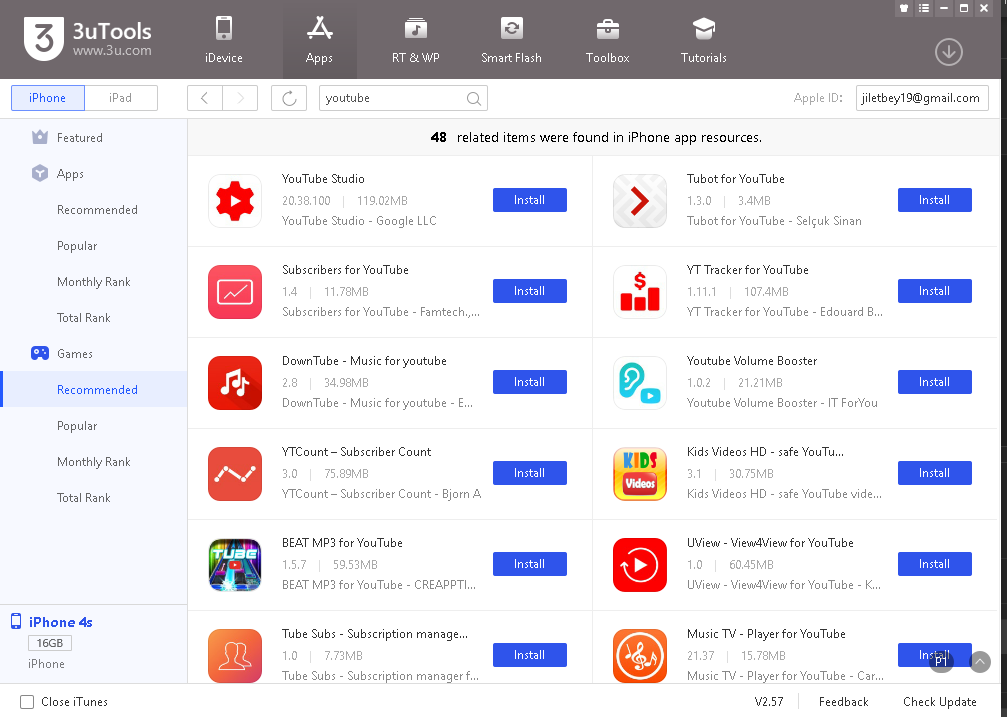This screenshot has height=717, width=1007.
Task: Install UView - View4View for YouTube
Action: pos(934,564)
